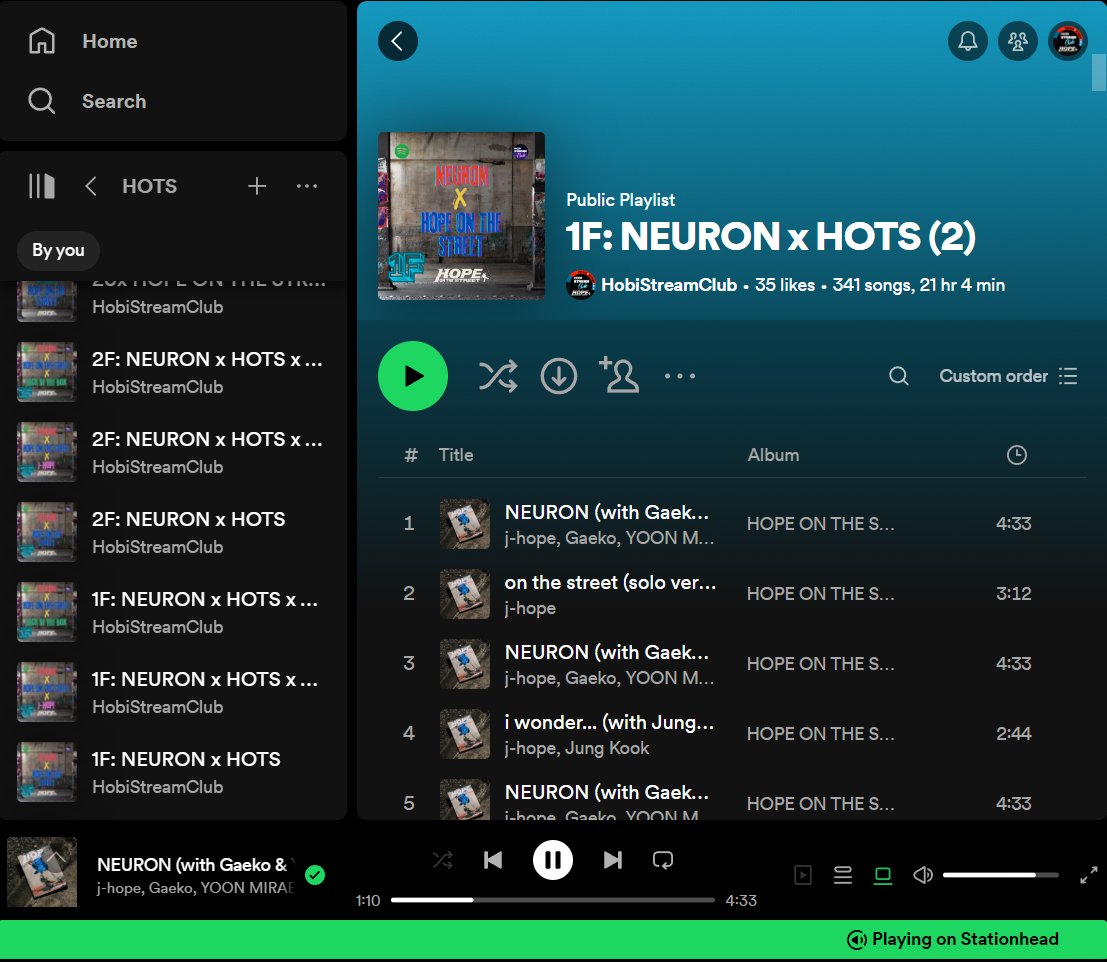Search within the playlist
1107x962 pixels.
[x=898, y=376]
